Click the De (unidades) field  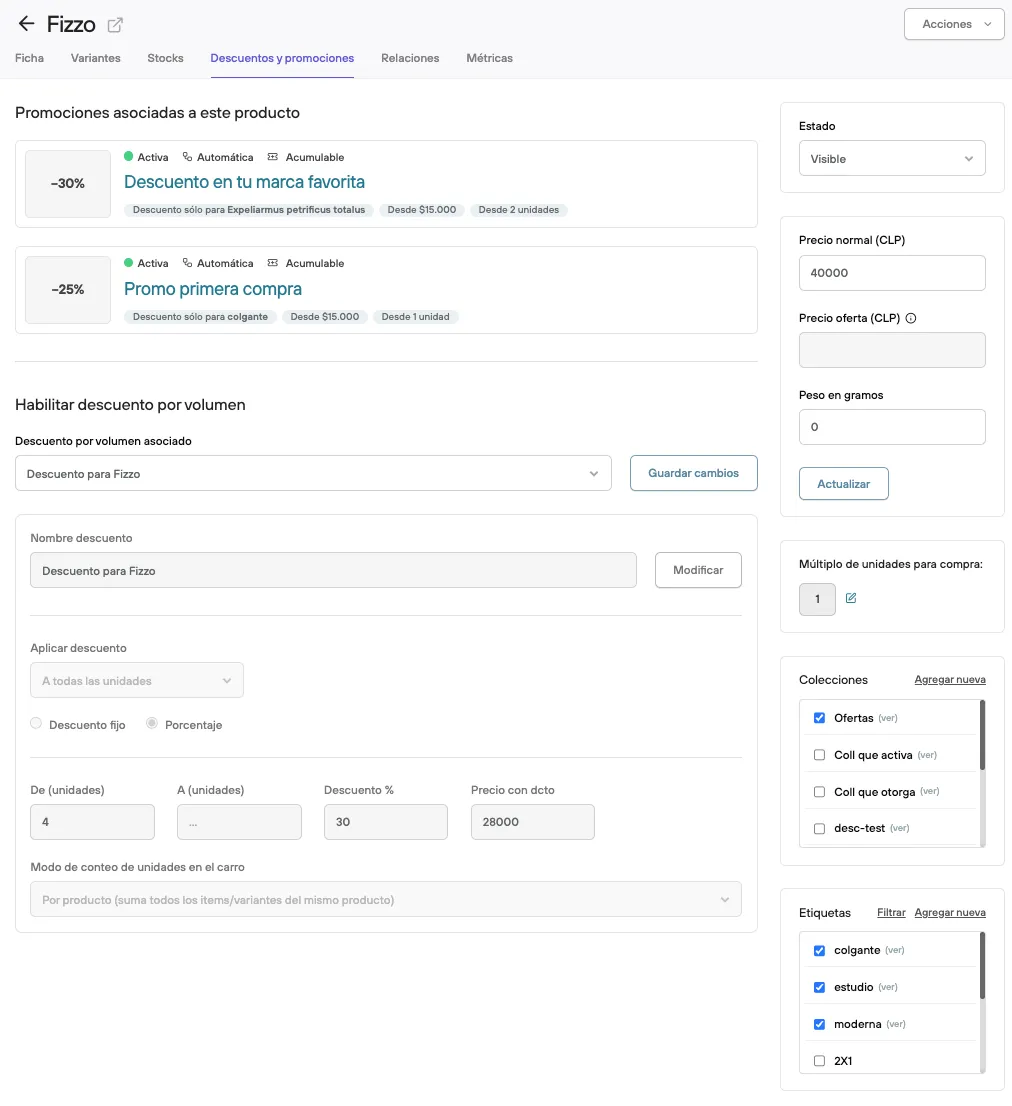[x=92, y=822]
